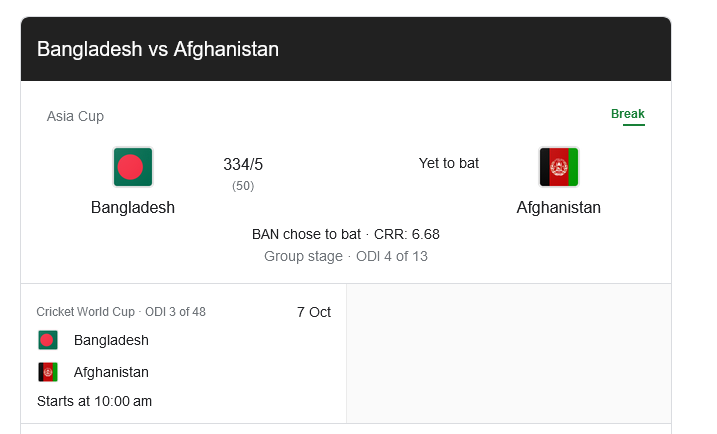Click Starts at 10:00 am text
The width and height of the screenshot is (717, 434).
pyautogui.click(x=94, y=401)
